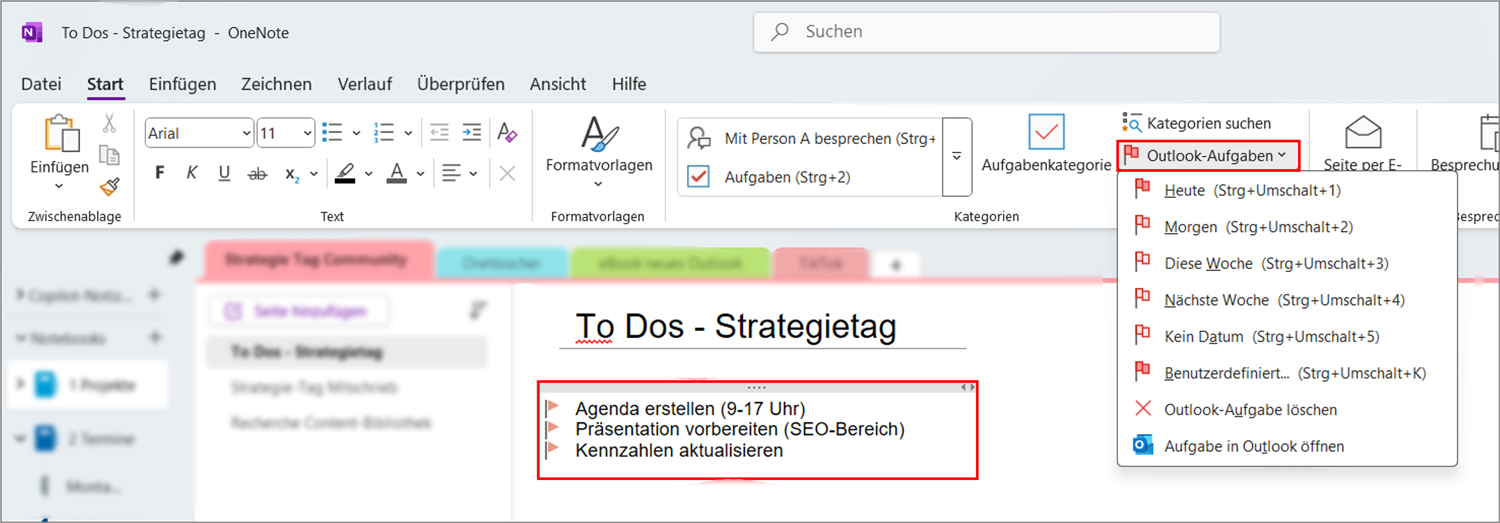Toggle the Aufgaben (Strg+2) checkbox tag
Viewport: 1500px width, 523px height.
point(699,177)
